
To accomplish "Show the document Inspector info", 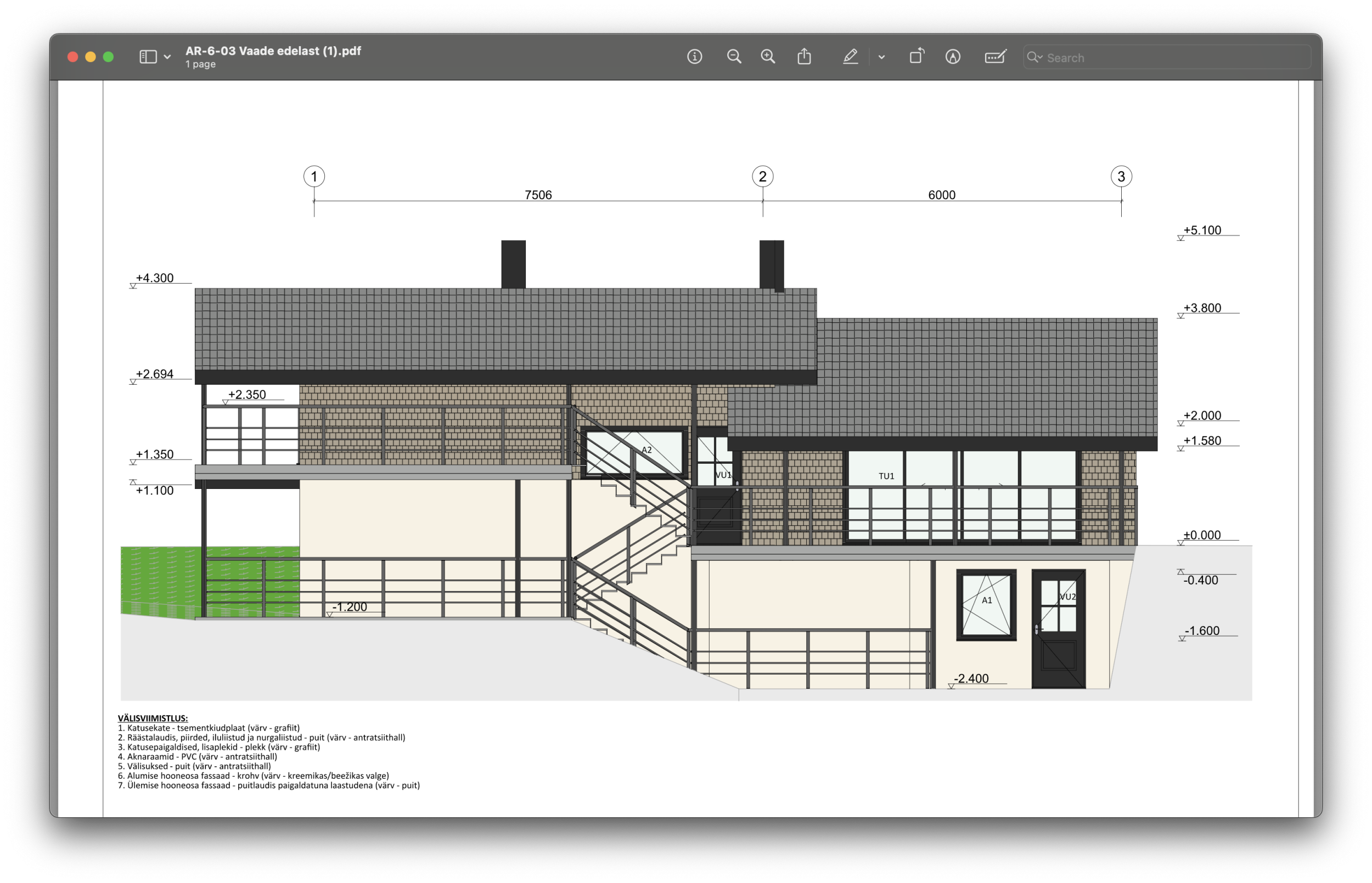I will (x=694, y=57).
